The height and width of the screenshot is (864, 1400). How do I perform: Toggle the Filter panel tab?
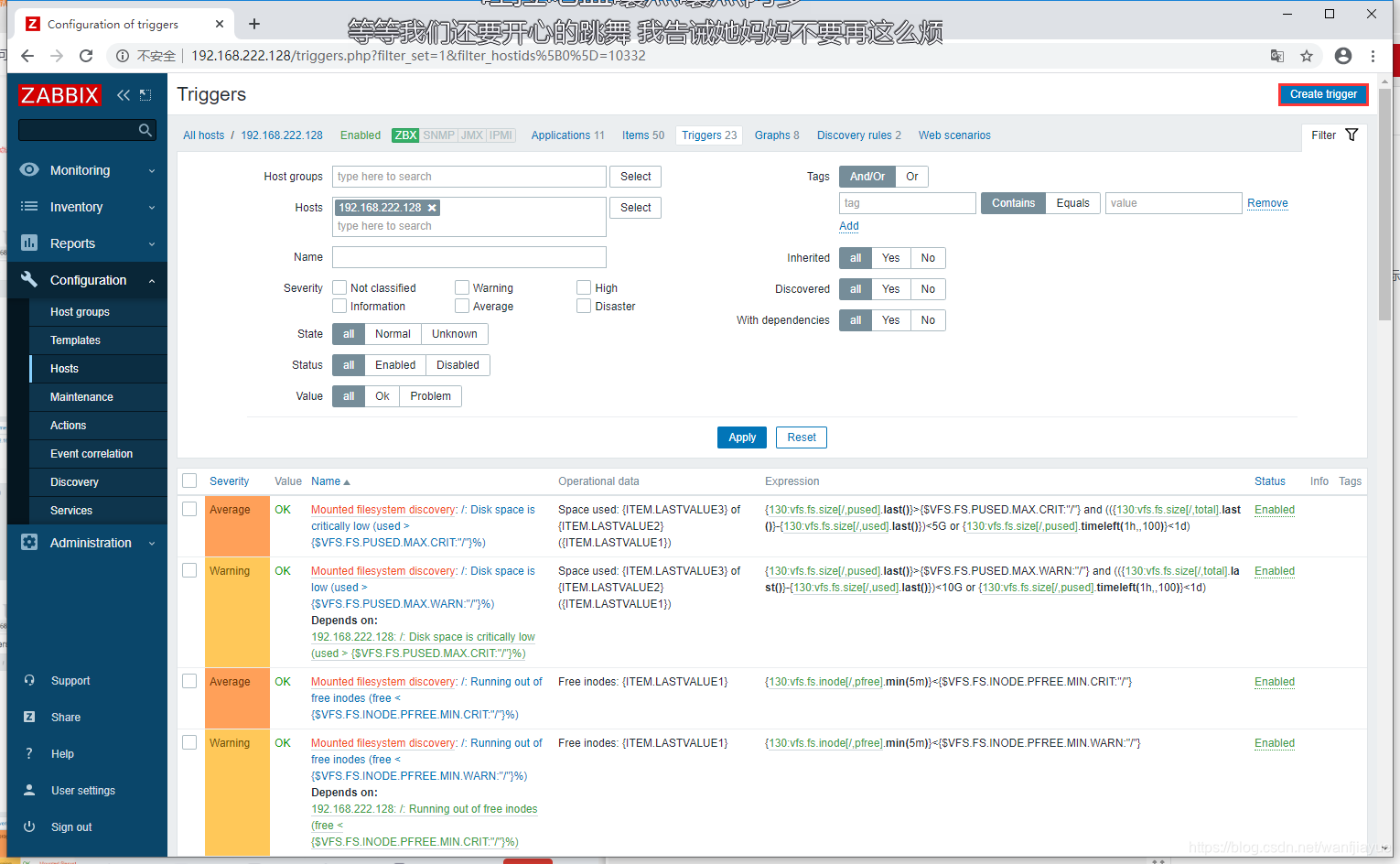[x=1333, y=135]
